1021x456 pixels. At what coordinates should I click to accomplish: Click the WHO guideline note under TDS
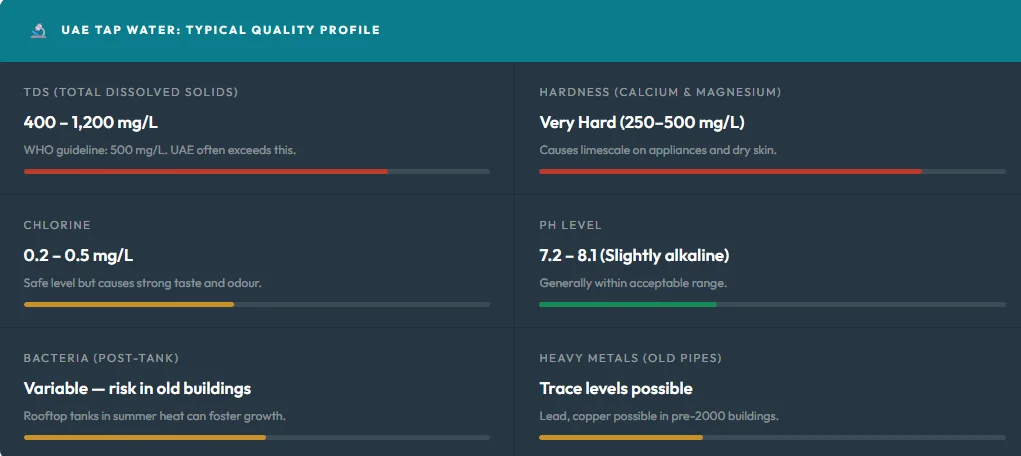pyautogui.click(x=160, y=150)
